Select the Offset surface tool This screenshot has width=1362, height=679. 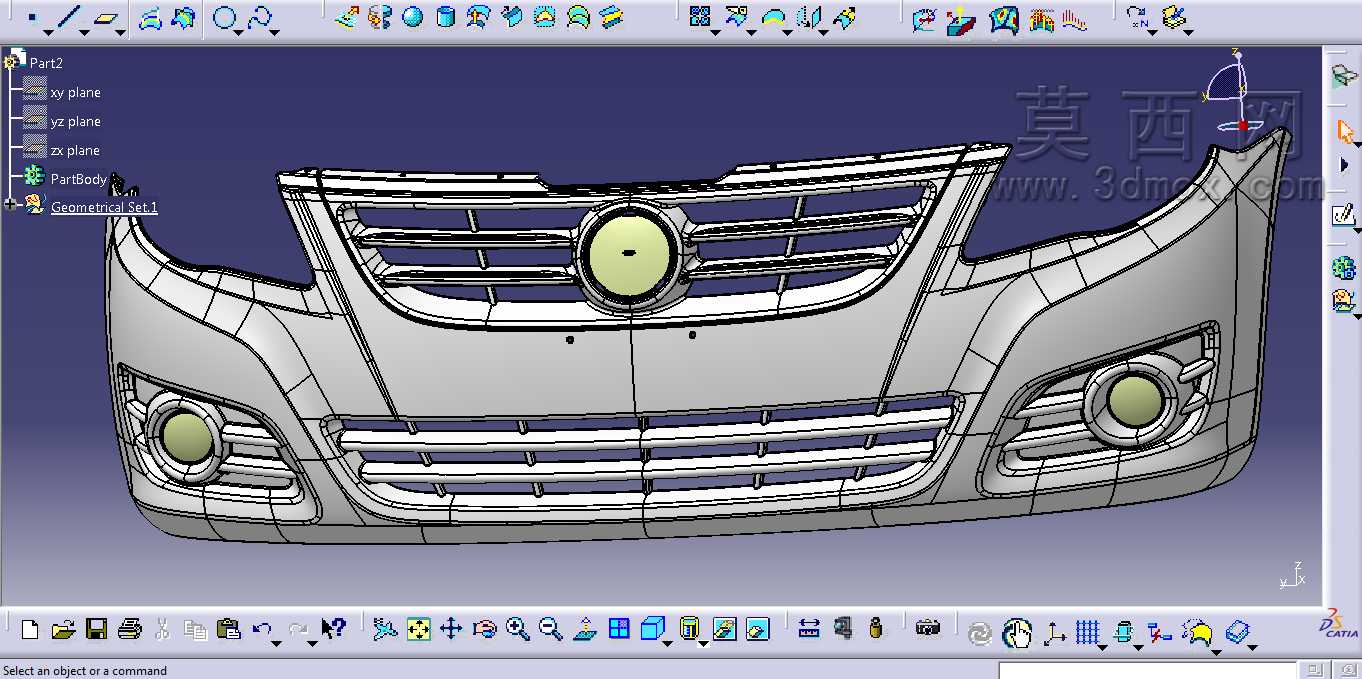click(479, 18)
